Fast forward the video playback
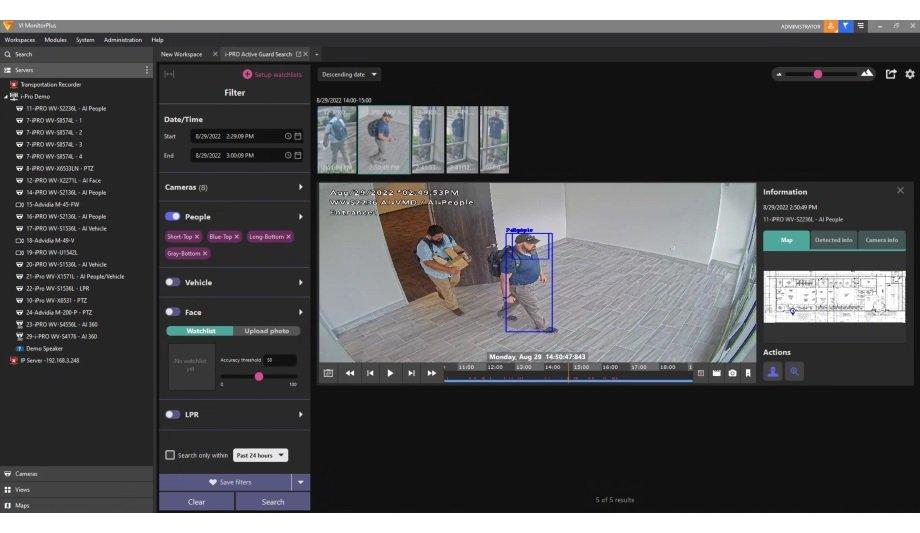Image resolution: width=920 pixels, height=533 pixels. pyautogui.click(x=432, y=373)
